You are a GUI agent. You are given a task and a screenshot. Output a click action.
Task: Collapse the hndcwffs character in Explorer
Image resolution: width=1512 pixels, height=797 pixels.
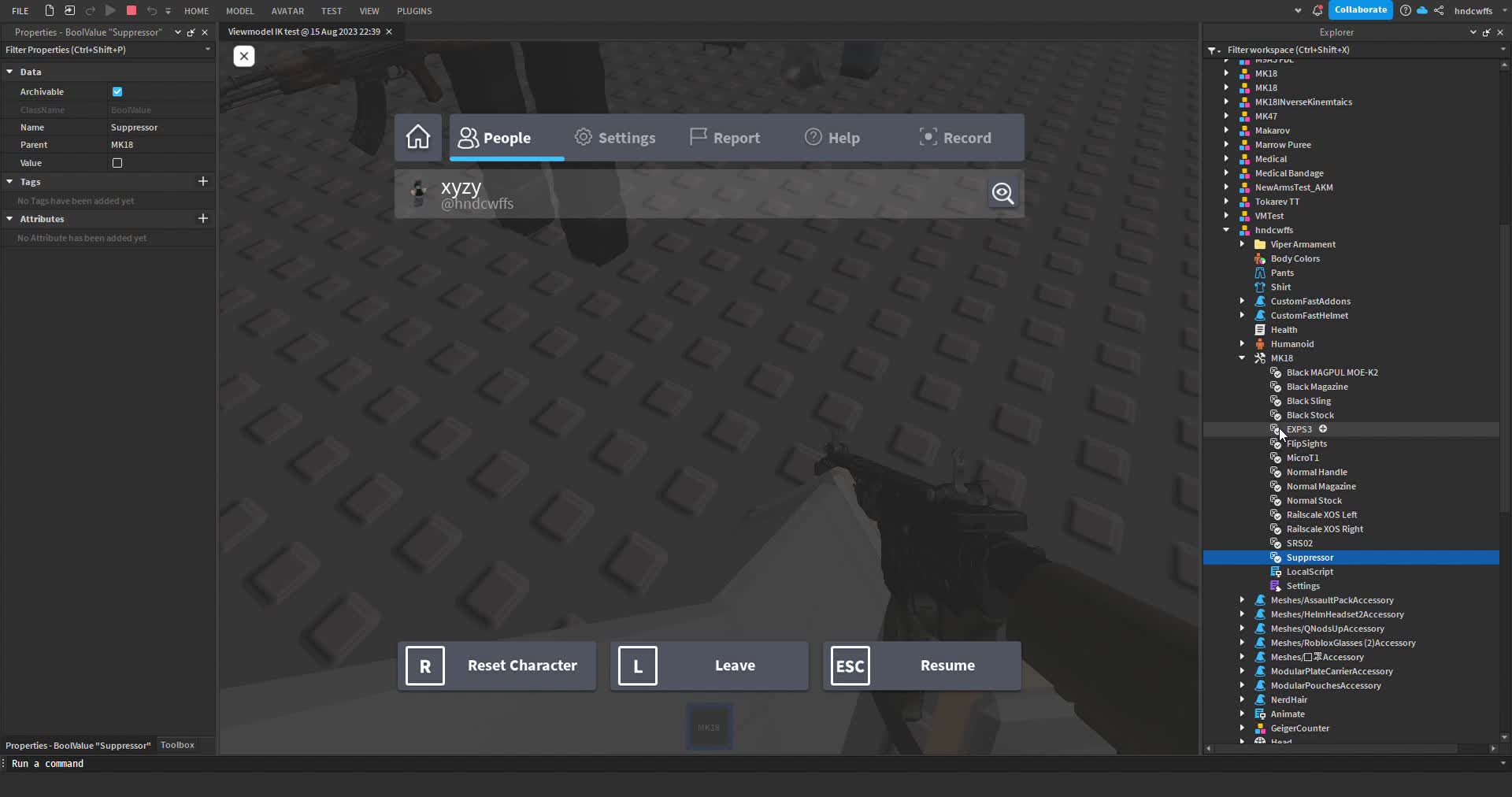tap(1226, 230)
